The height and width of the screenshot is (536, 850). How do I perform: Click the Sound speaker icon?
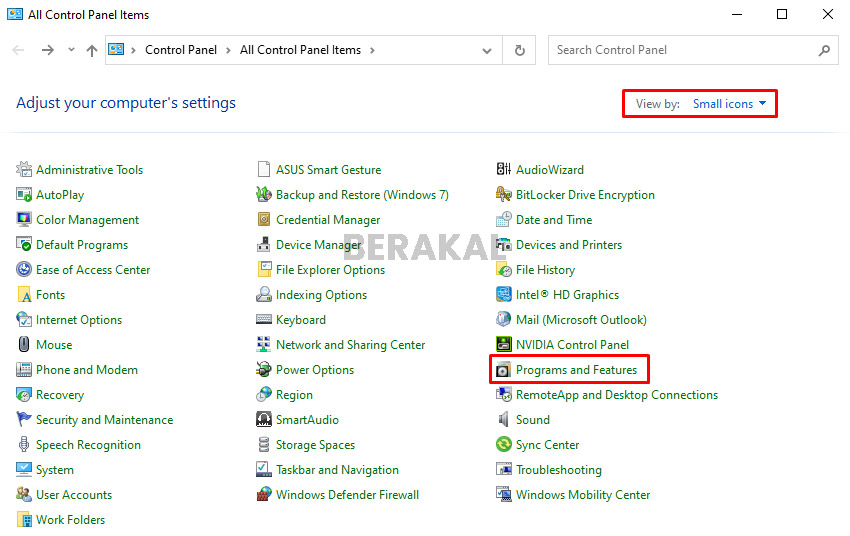[504, 419]
